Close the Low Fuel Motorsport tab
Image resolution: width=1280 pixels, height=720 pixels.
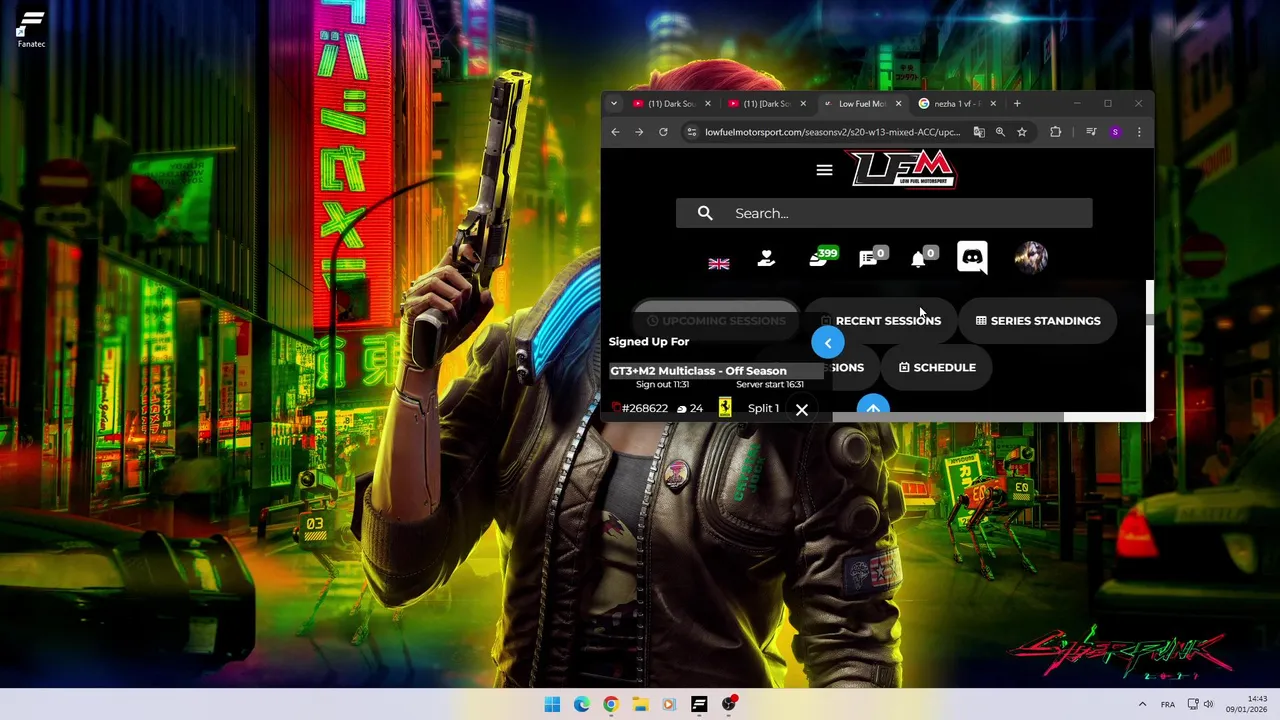(898, 104)
